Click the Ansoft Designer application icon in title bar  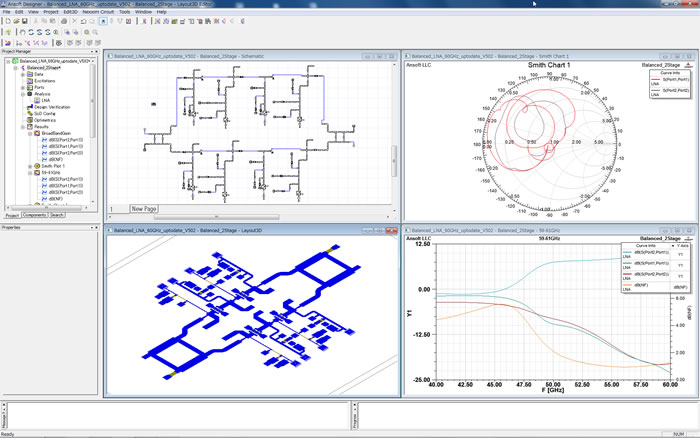point(4,4)
